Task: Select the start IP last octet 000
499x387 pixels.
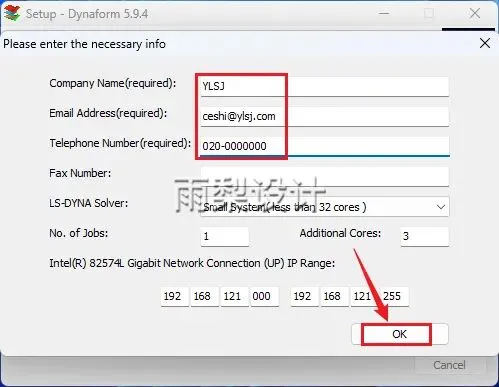Action: point(264,296)
